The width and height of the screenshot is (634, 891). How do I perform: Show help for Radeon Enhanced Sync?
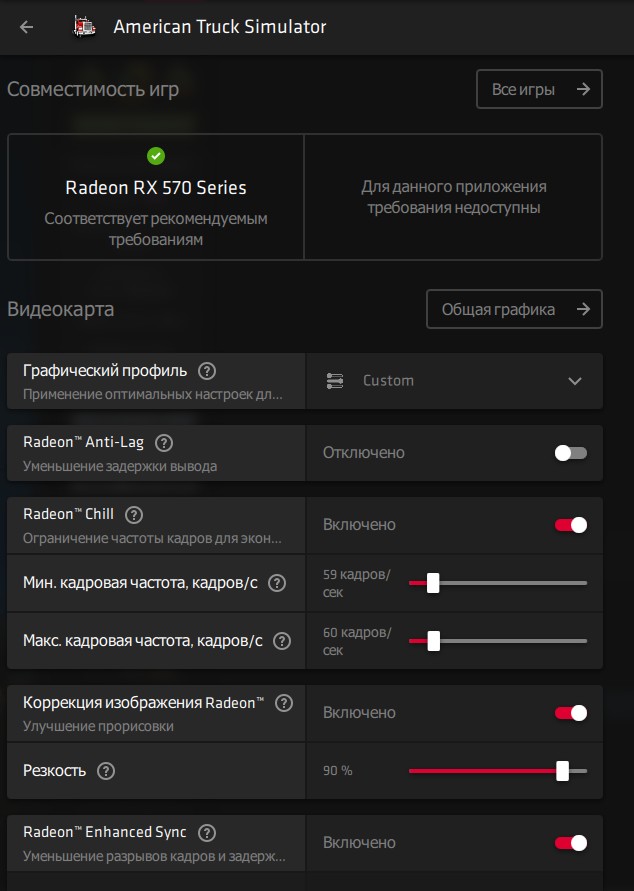(x=207, y=833)
